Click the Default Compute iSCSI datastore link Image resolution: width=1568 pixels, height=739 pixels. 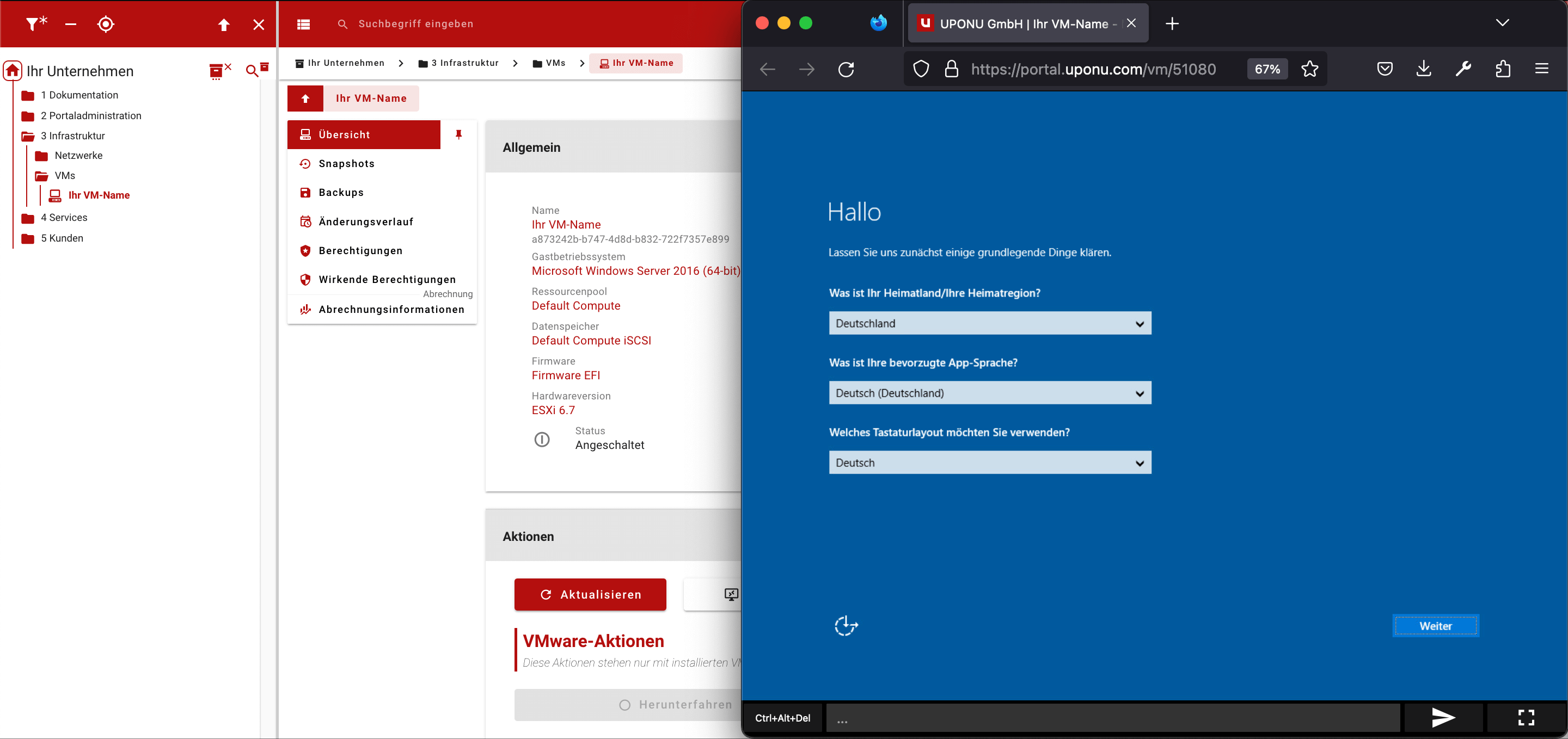(x=591, y=341)
